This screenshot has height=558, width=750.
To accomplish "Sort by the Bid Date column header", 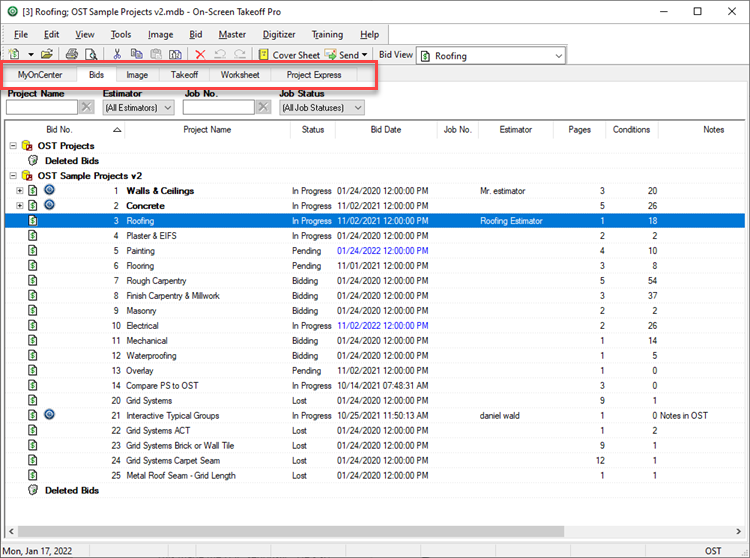I will click(386, 130).
